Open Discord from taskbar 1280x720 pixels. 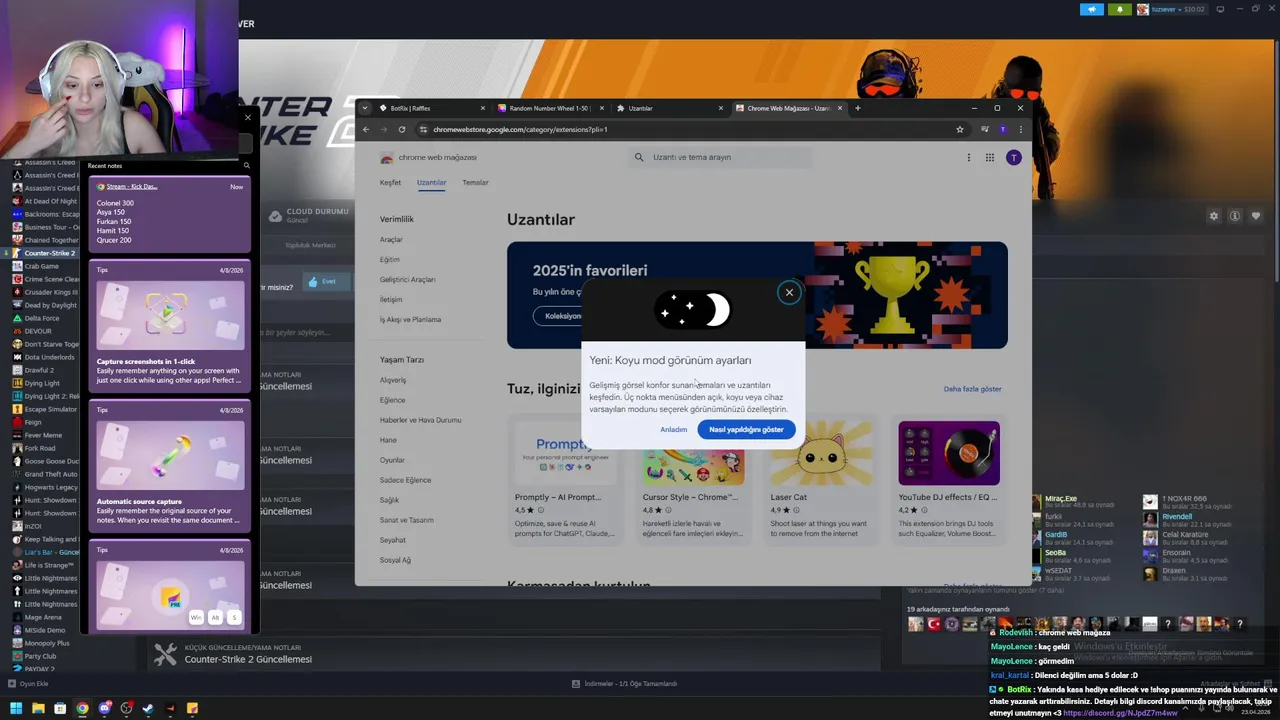[104, 708]
